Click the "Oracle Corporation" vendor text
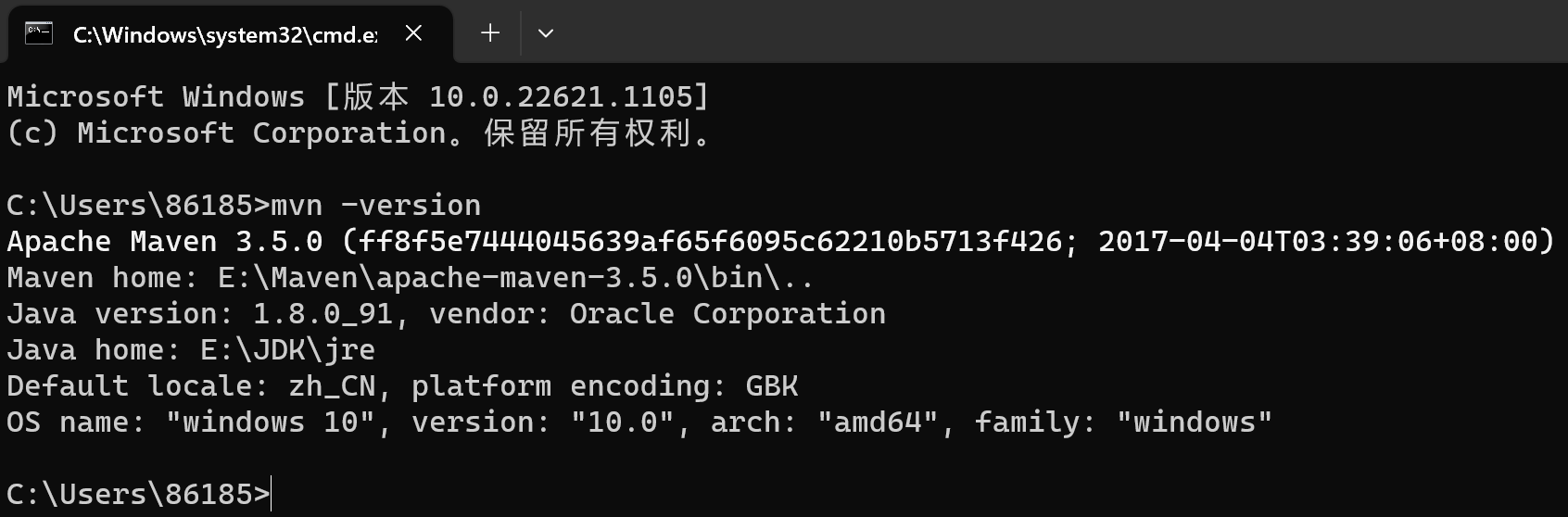The height and width of the screenshot is (517, 1568). 727,314
